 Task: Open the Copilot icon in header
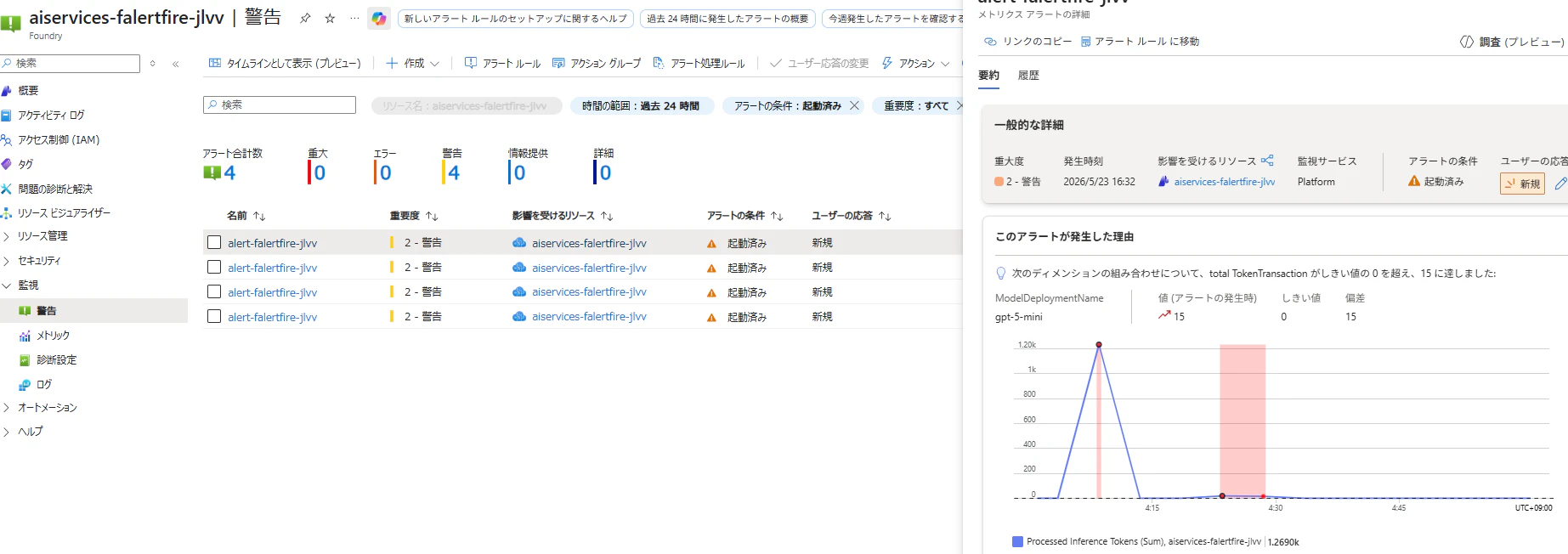click(x=379, y=18)
